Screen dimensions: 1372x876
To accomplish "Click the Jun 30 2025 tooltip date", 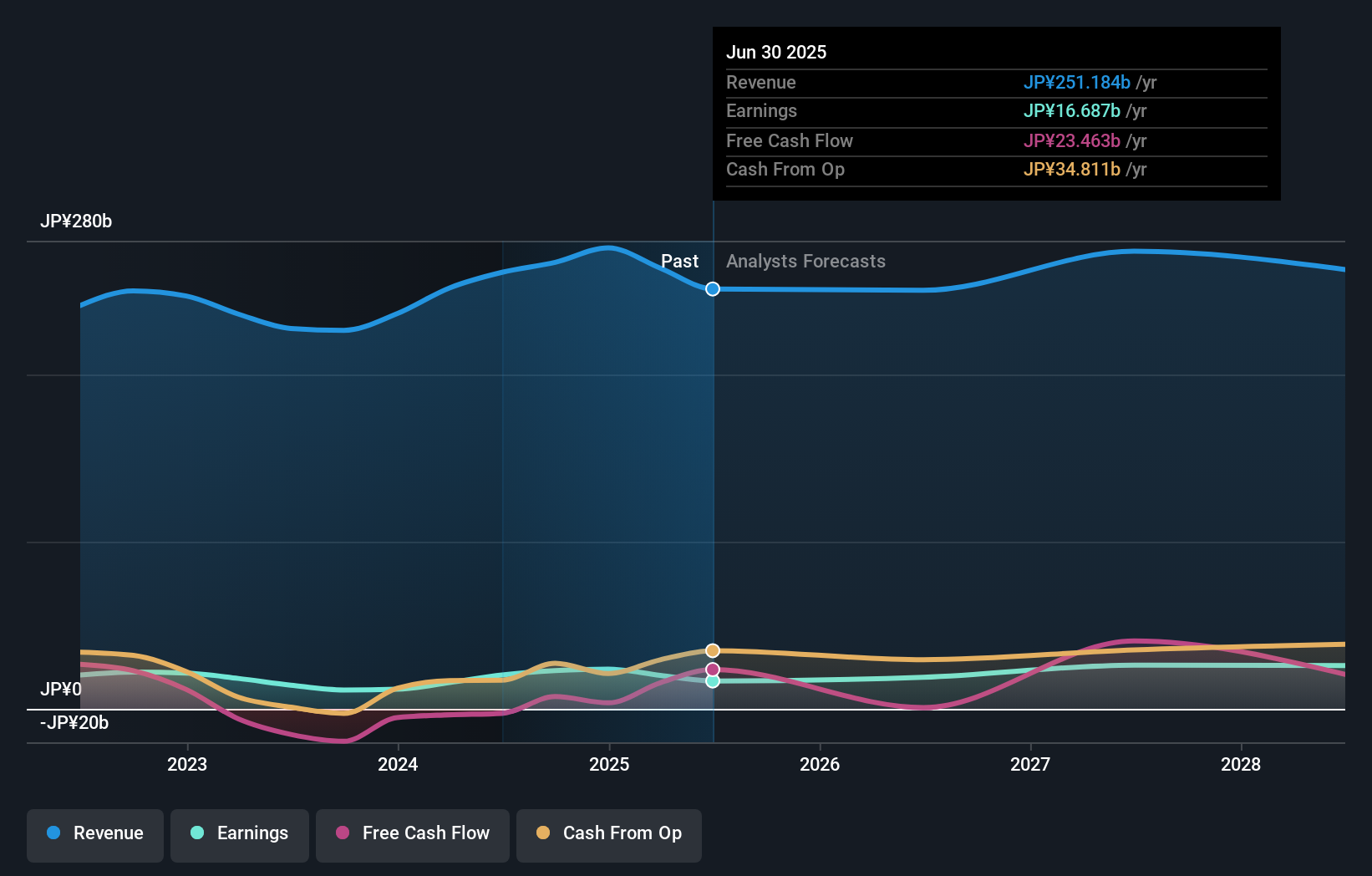I will [776, 52].
